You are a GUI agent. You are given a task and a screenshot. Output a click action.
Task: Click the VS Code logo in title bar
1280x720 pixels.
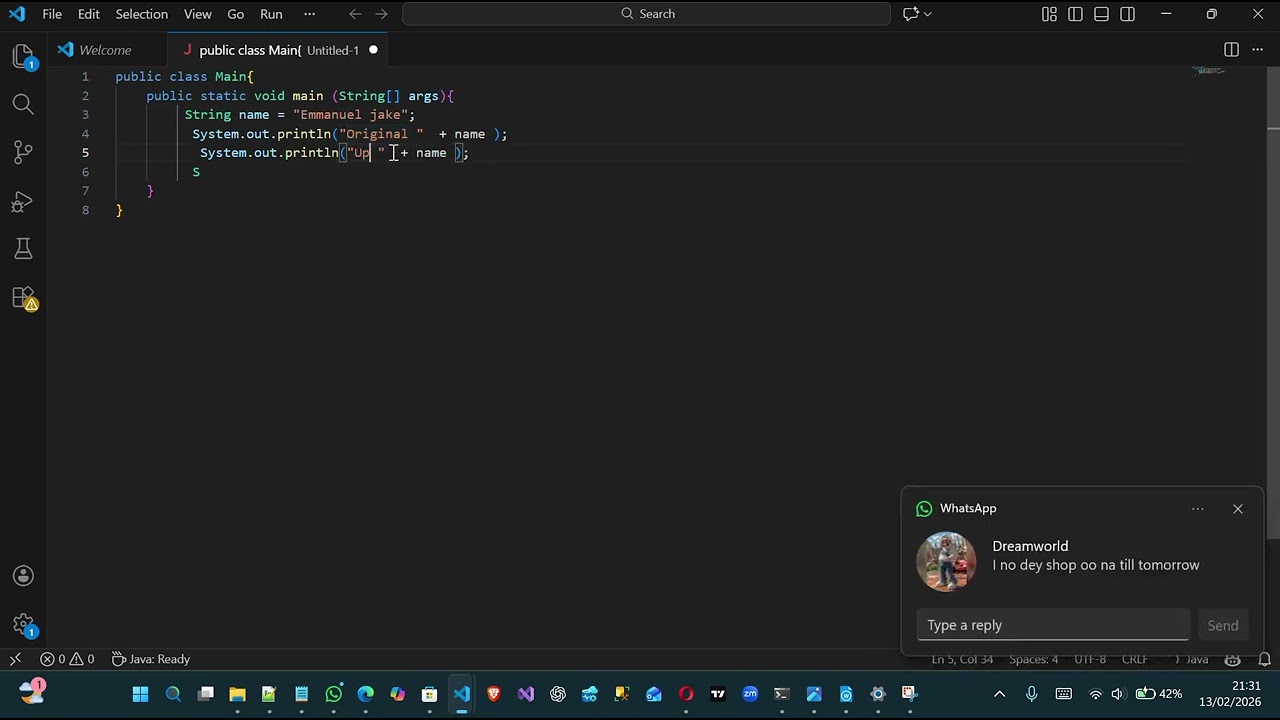(x=17, y=14)
